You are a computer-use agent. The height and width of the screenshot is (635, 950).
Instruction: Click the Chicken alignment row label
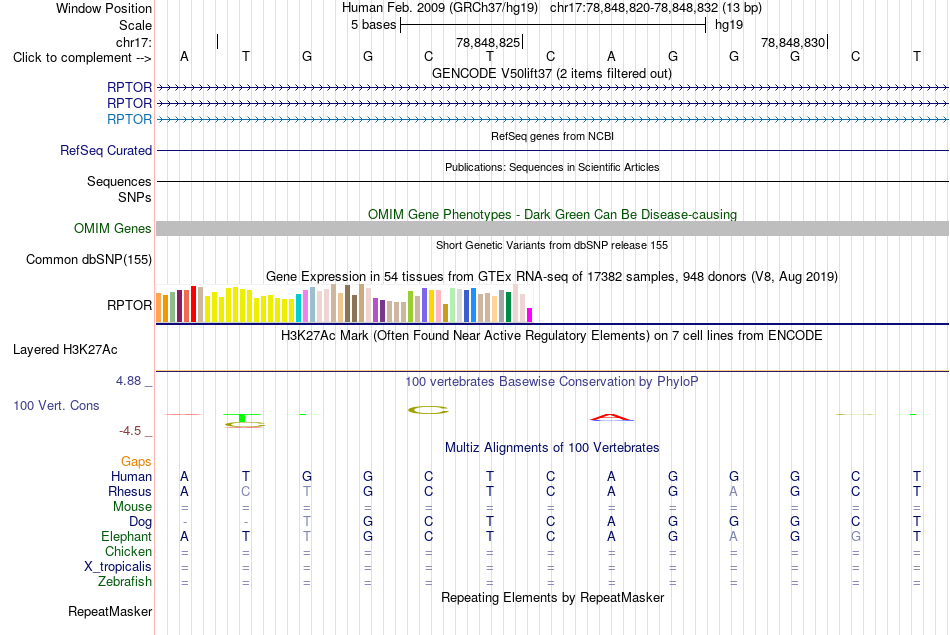128,551
